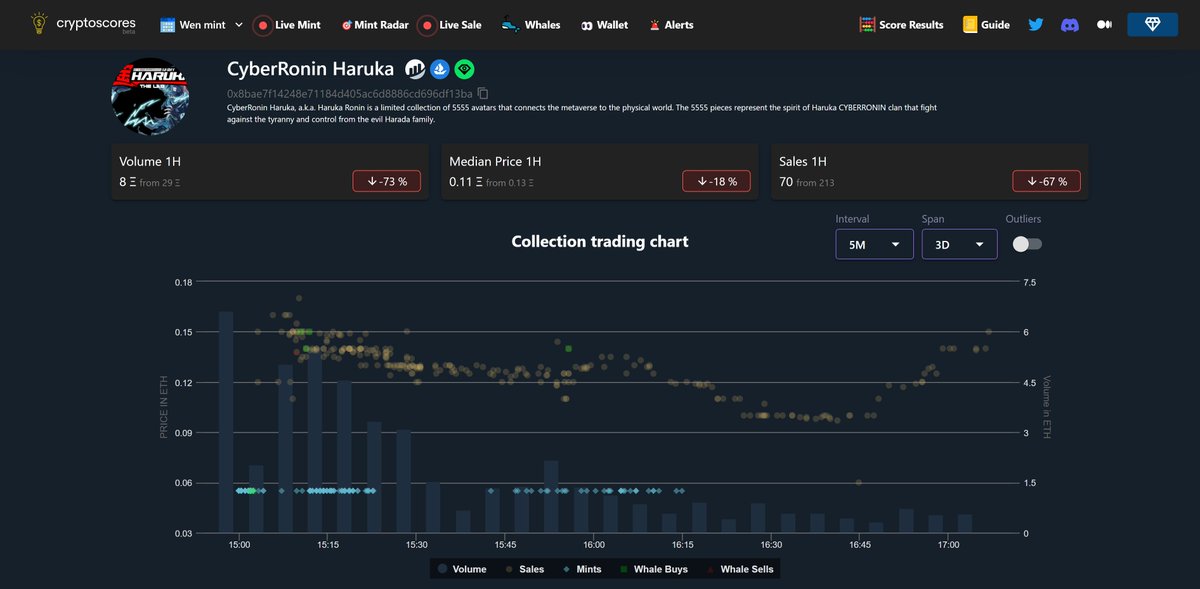The width and height of the screenshot is (1200, 589).
Task: Click the Wen mint calendar icon
Action: [x=167, y=25]
